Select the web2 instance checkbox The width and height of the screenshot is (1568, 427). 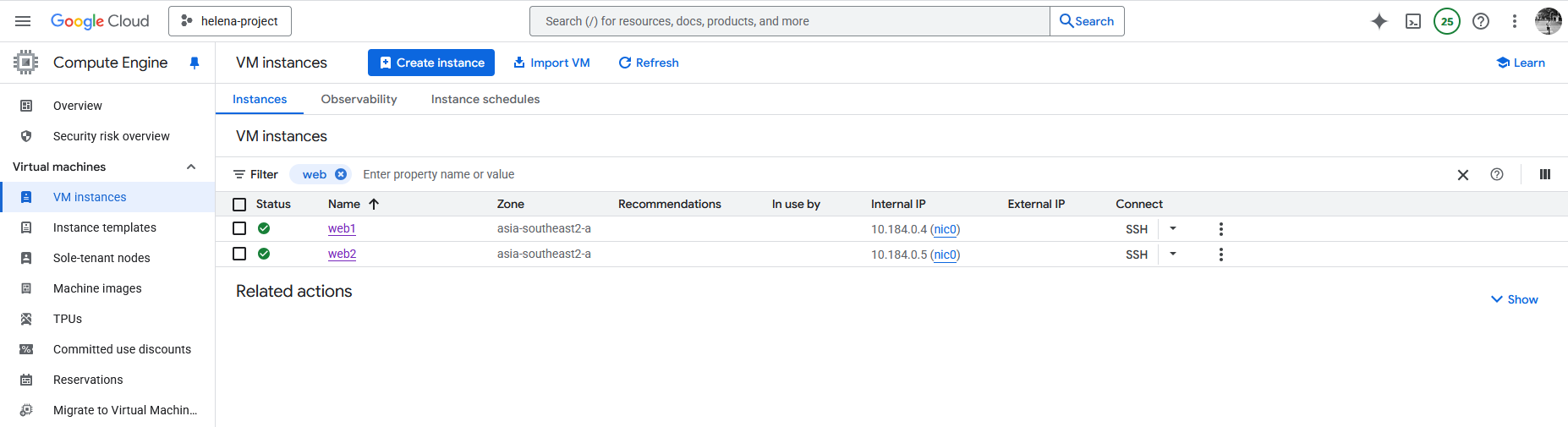click(x=239, y=254)
